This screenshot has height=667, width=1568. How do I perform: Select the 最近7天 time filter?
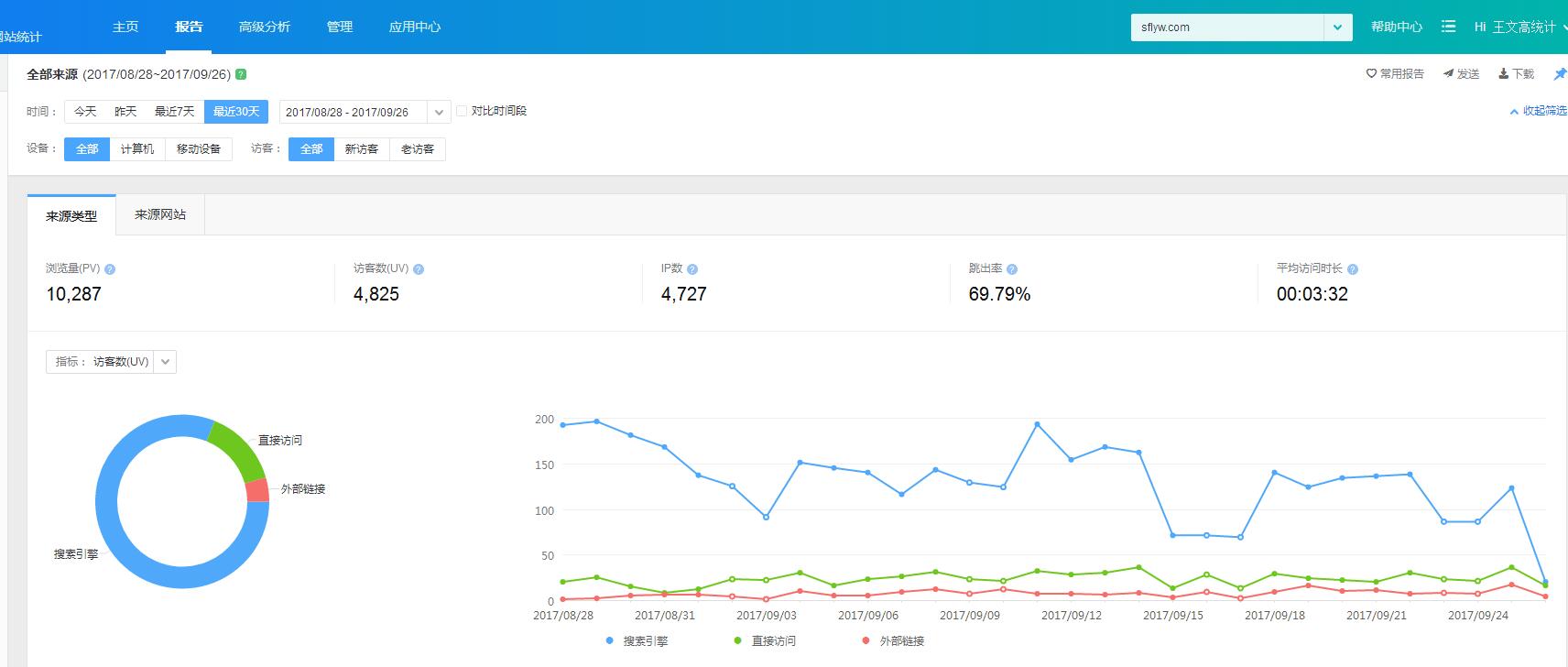tap(174, 112)
